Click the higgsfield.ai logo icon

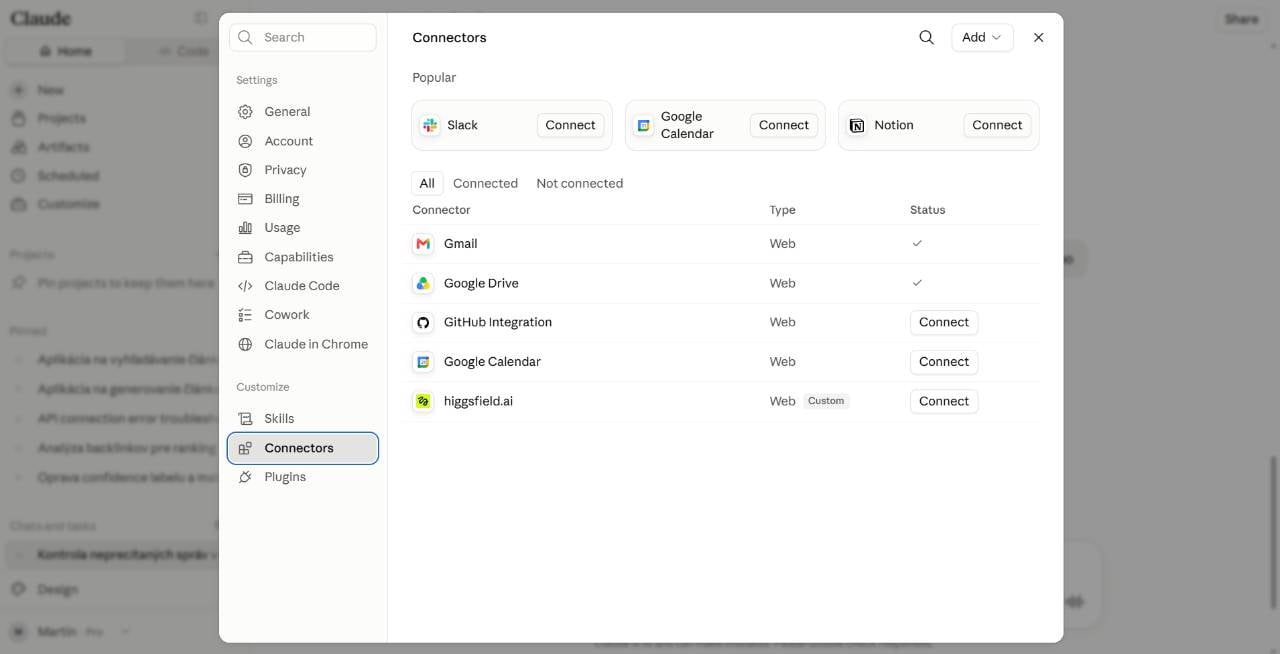point(423,401)
